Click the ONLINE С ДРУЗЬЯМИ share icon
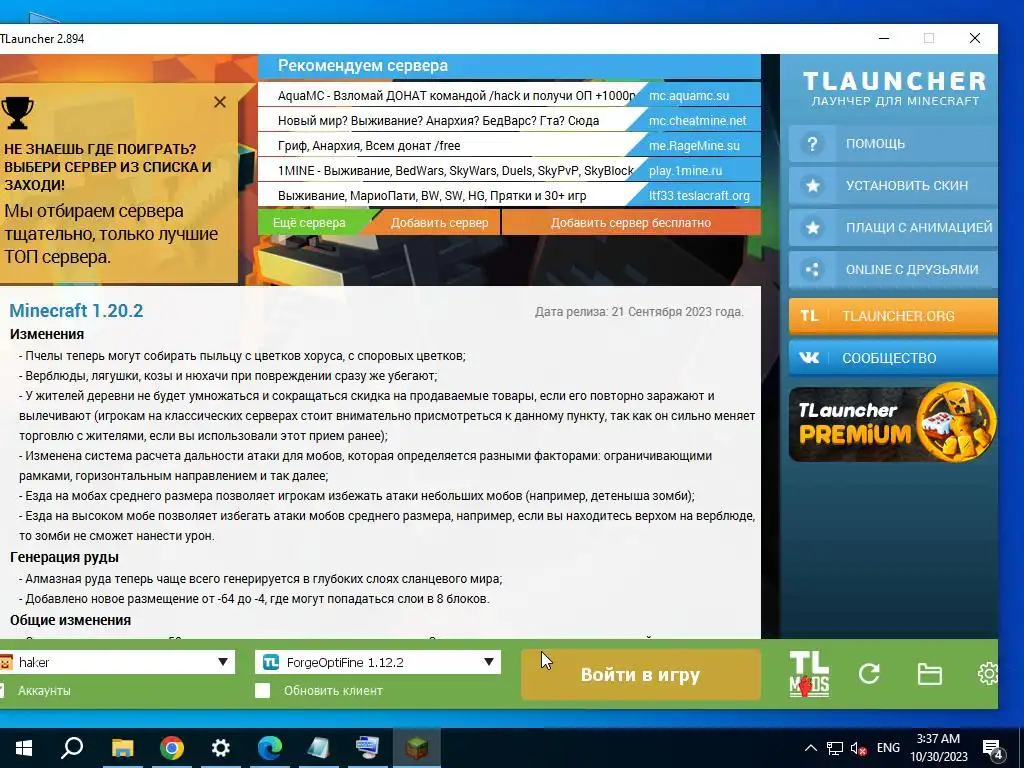Image resolution: width=1024 pixels, height=768 pixels. point(812,270)
